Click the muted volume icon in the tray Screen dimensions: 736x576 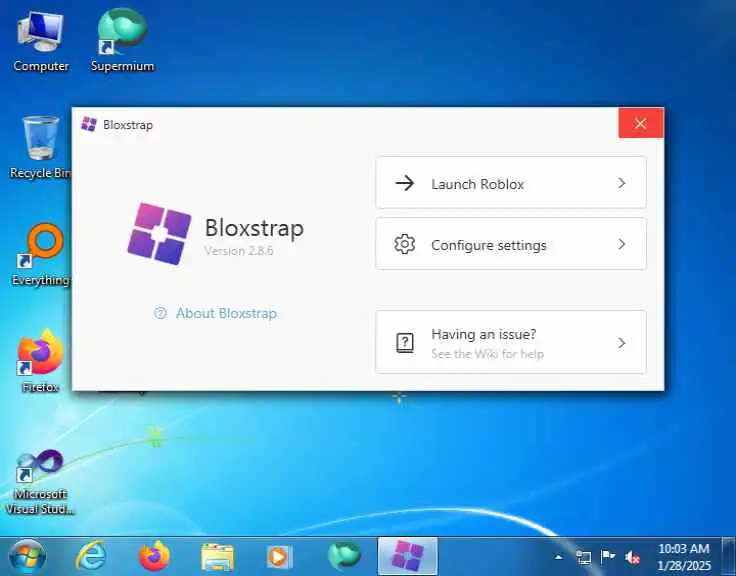632,557
